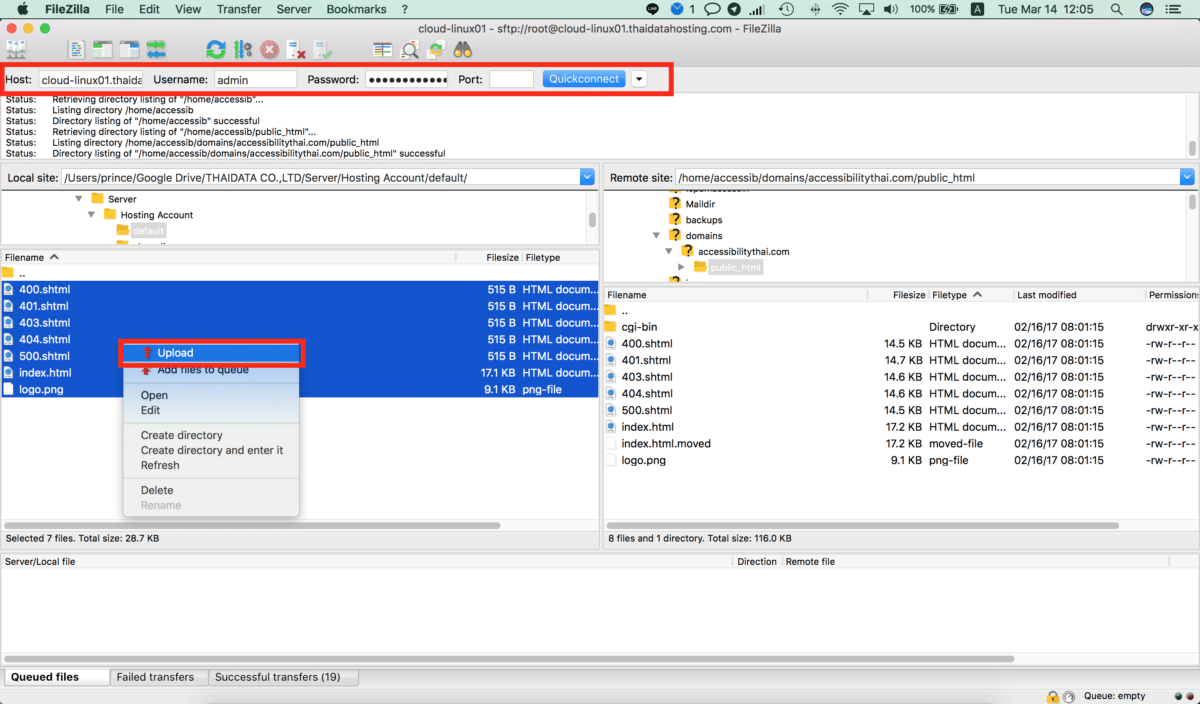
Task: Toggle processing of the transfer queue
Action: (241, 48)
